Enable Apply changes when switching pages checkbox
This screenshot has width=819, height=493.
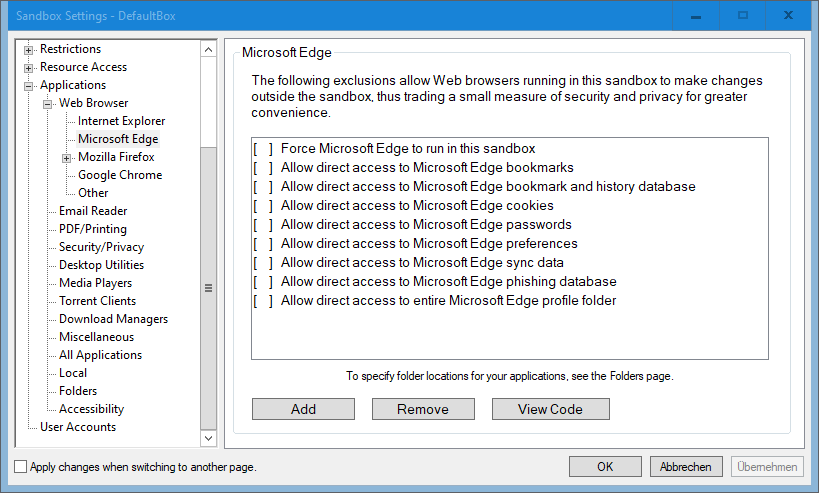click(x=20, y=466)
